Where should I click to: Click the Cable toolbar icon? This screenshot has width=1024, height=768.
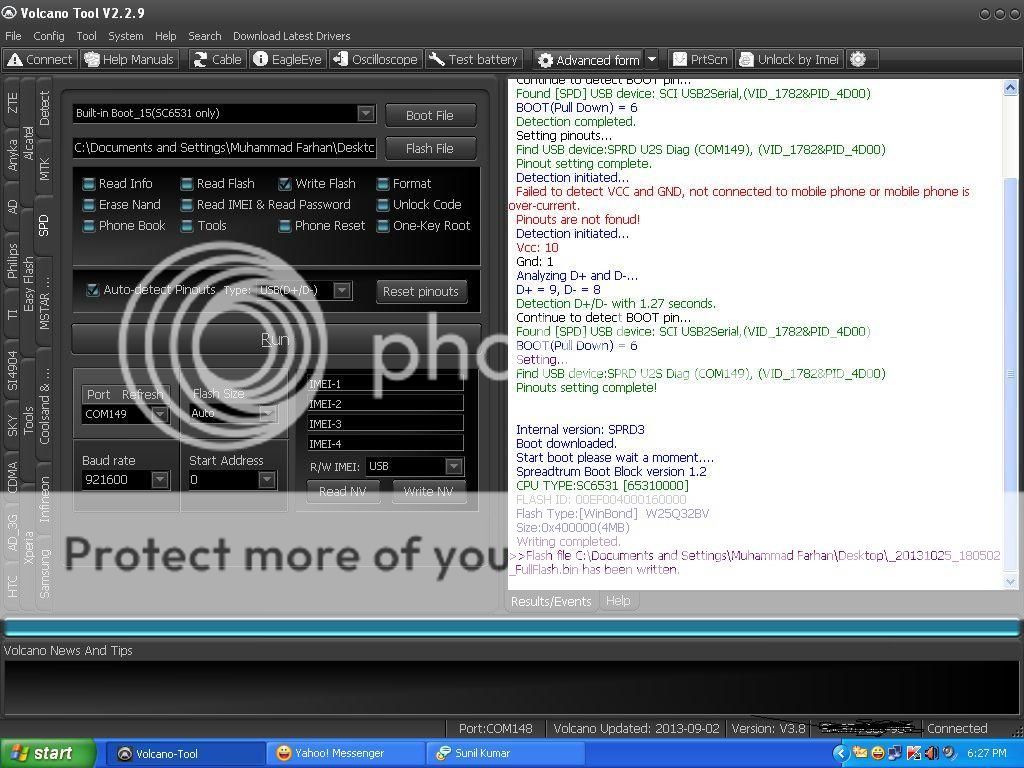tap(217, 60)
